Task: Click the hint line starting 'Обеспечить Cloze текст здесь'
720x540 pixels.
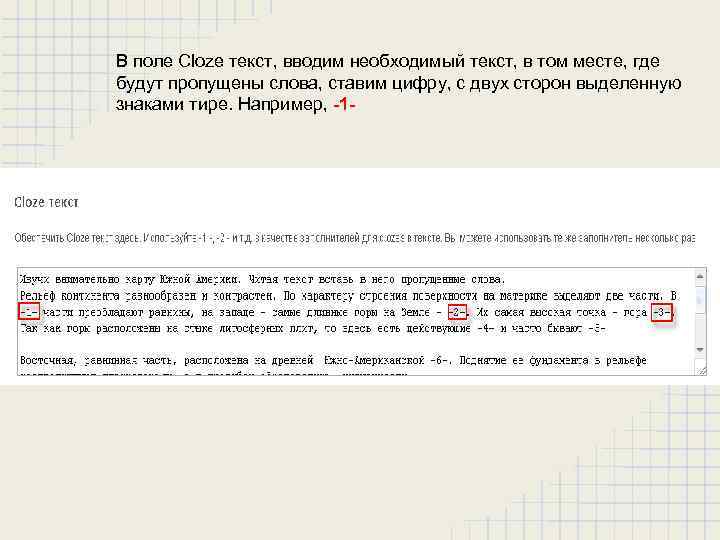Action: pos(354,238)
